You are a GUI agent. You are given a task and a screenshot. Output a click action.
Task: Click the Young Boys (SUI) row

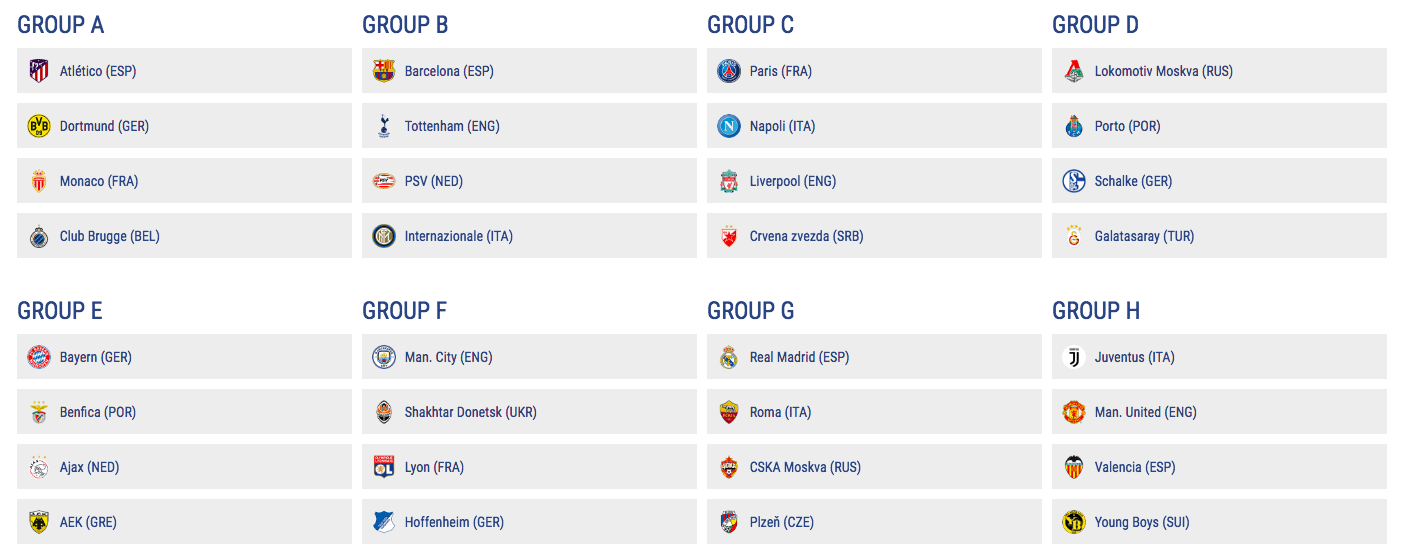pyautogui.click(x=1219, y=522)
